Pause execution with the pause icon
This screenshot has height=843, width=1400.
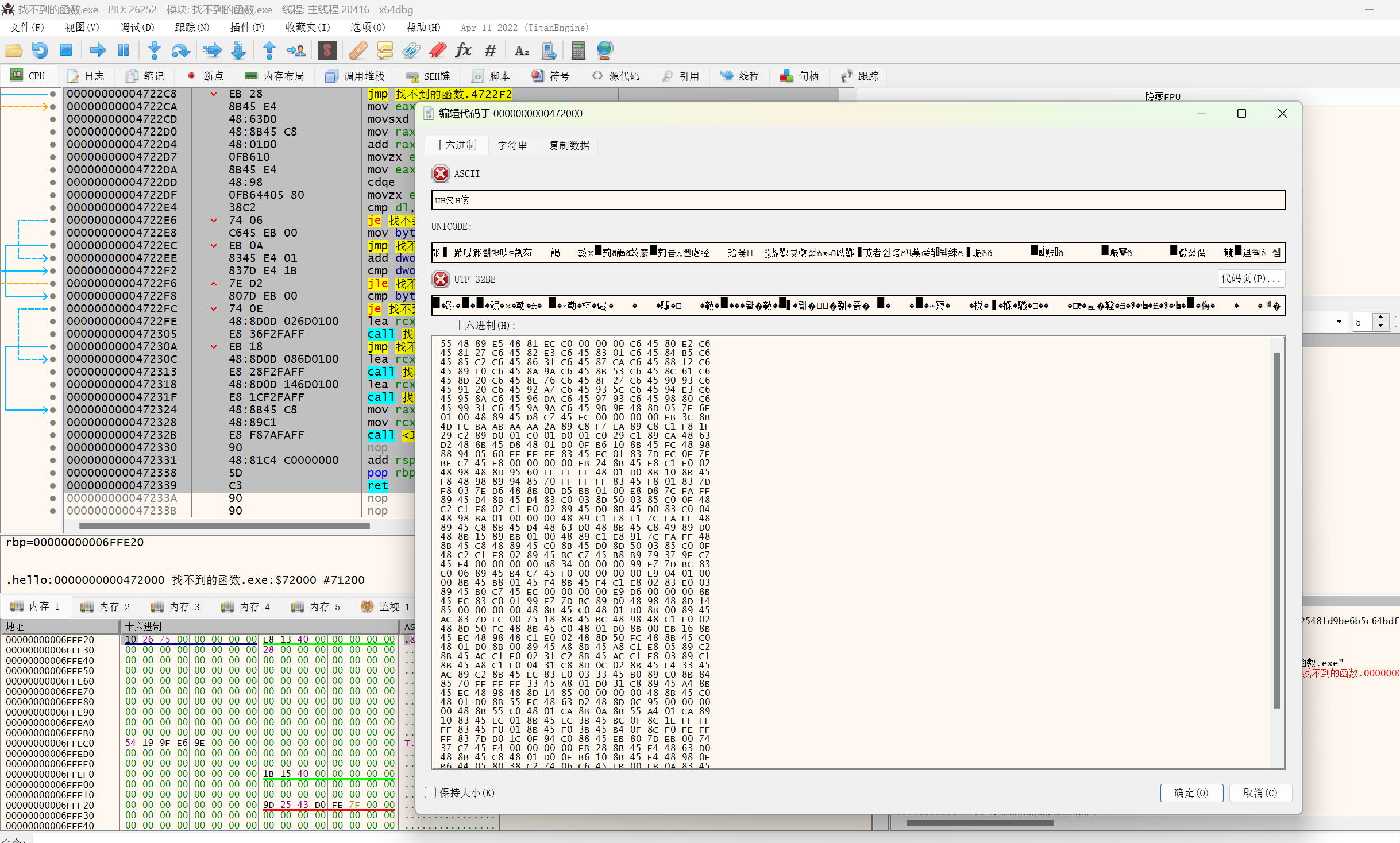[x=124, y=51]
